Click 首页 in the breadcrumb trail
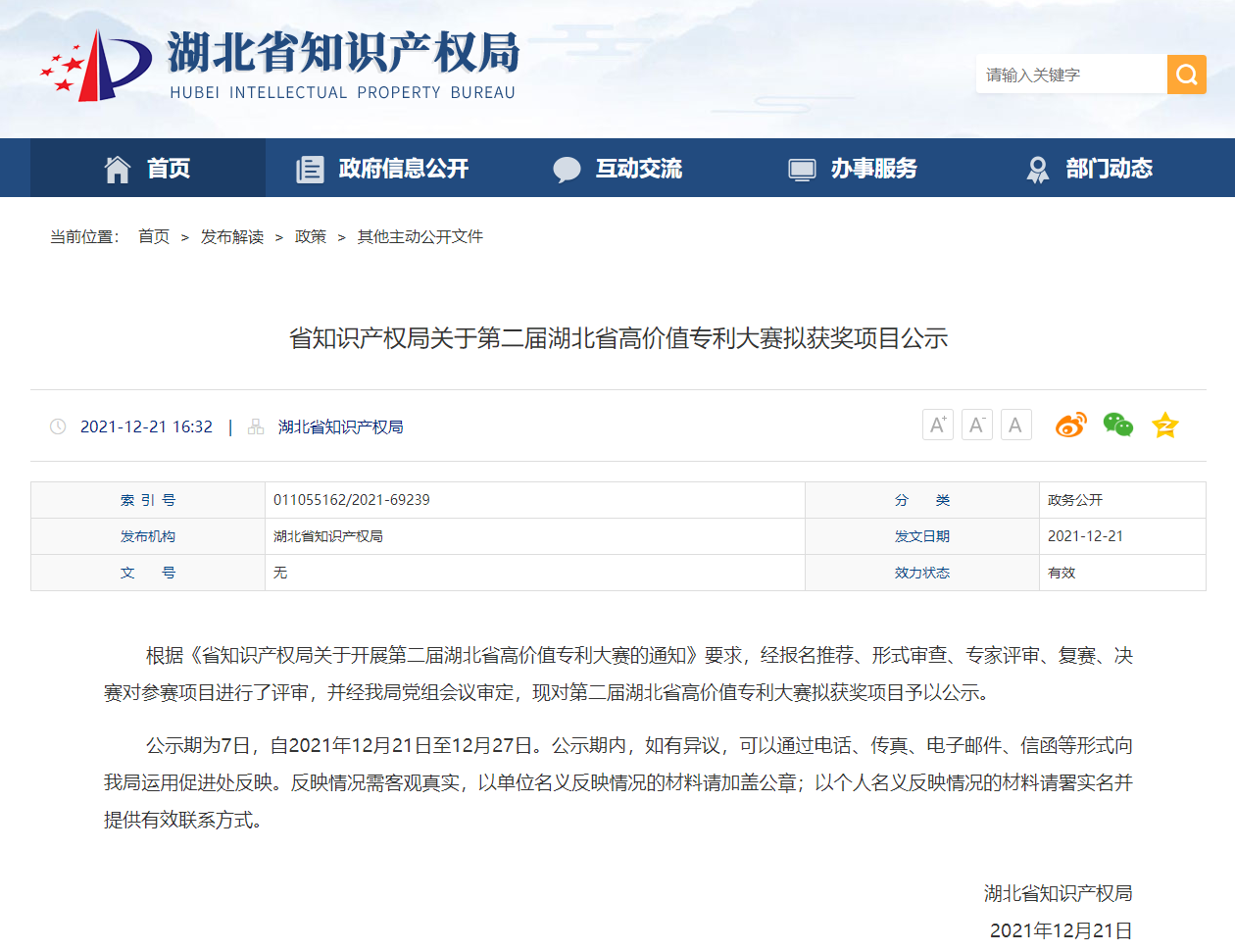 [x=154, y=236]
